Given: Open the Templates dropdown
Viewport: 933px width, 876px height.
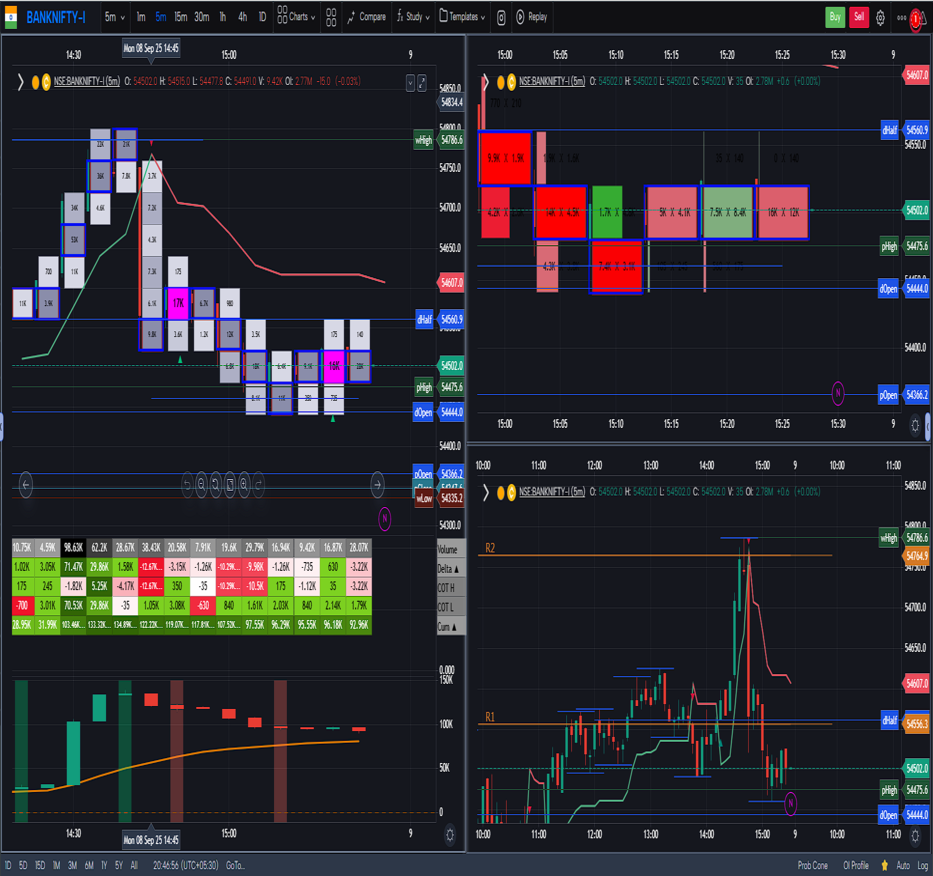Looking at the screenshot, I should point(462,17).
